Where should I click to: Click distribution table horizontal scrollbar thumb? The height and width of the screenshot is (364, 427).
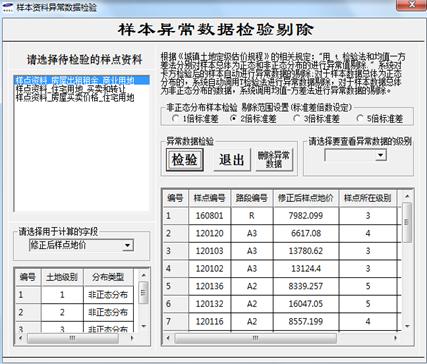point(72,338)
